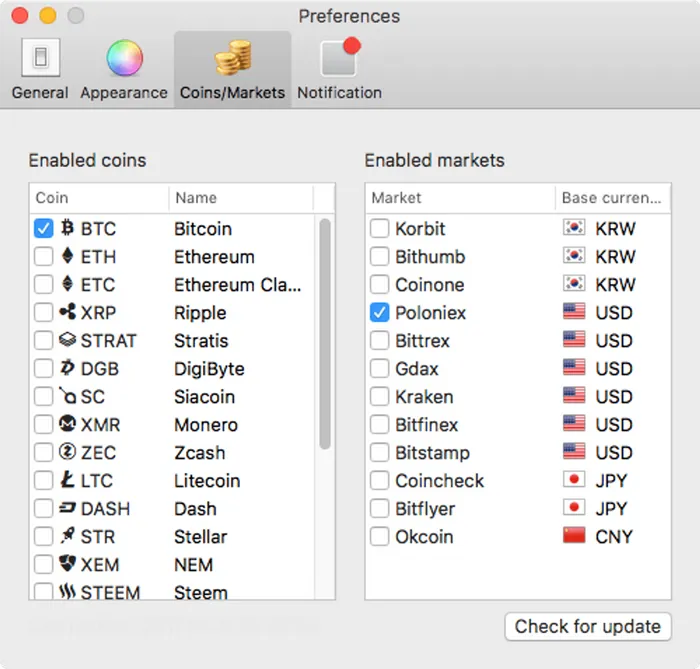Click the Chinese flag beside Okcoin
700x669 pixels.
click(574, 537)
